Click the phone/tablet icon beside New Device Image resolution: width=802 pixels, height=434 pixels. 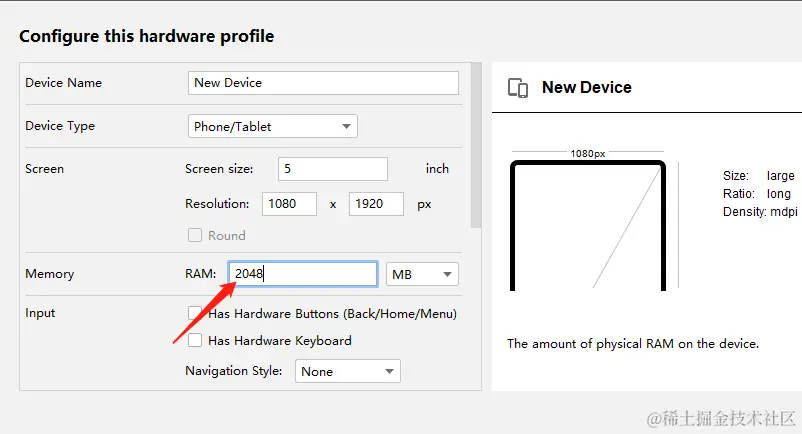pos(518,88)
